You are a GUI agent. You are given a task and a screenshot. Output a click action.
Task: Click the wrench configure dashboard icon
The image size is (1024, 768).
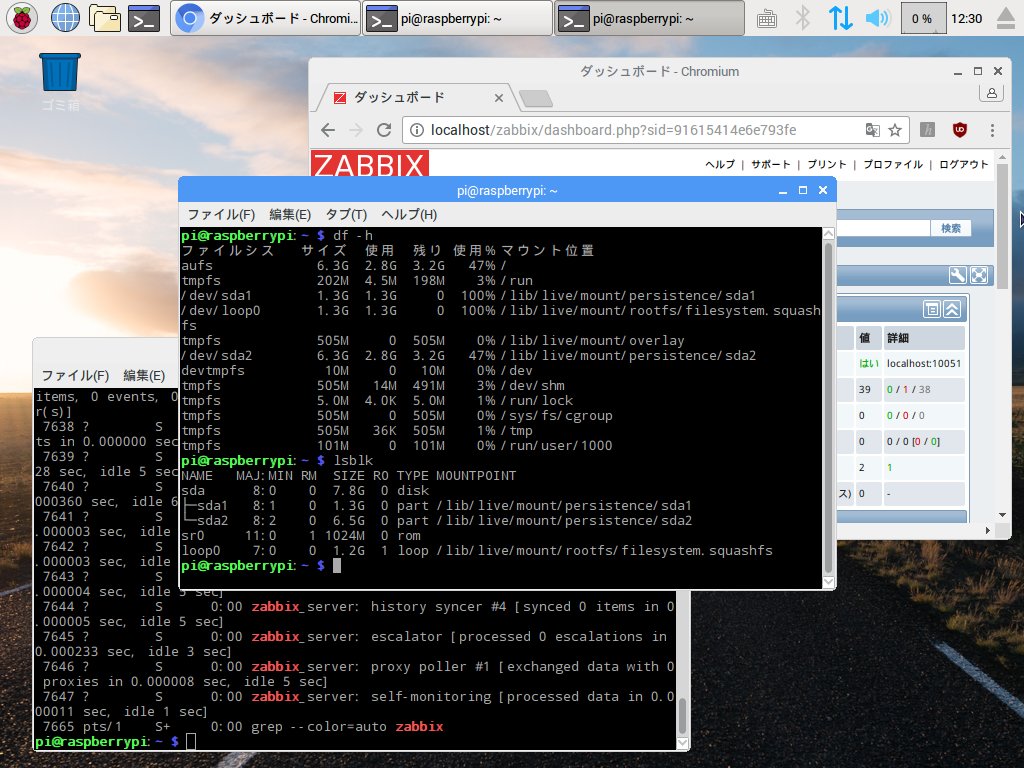(x=957, y=276)
